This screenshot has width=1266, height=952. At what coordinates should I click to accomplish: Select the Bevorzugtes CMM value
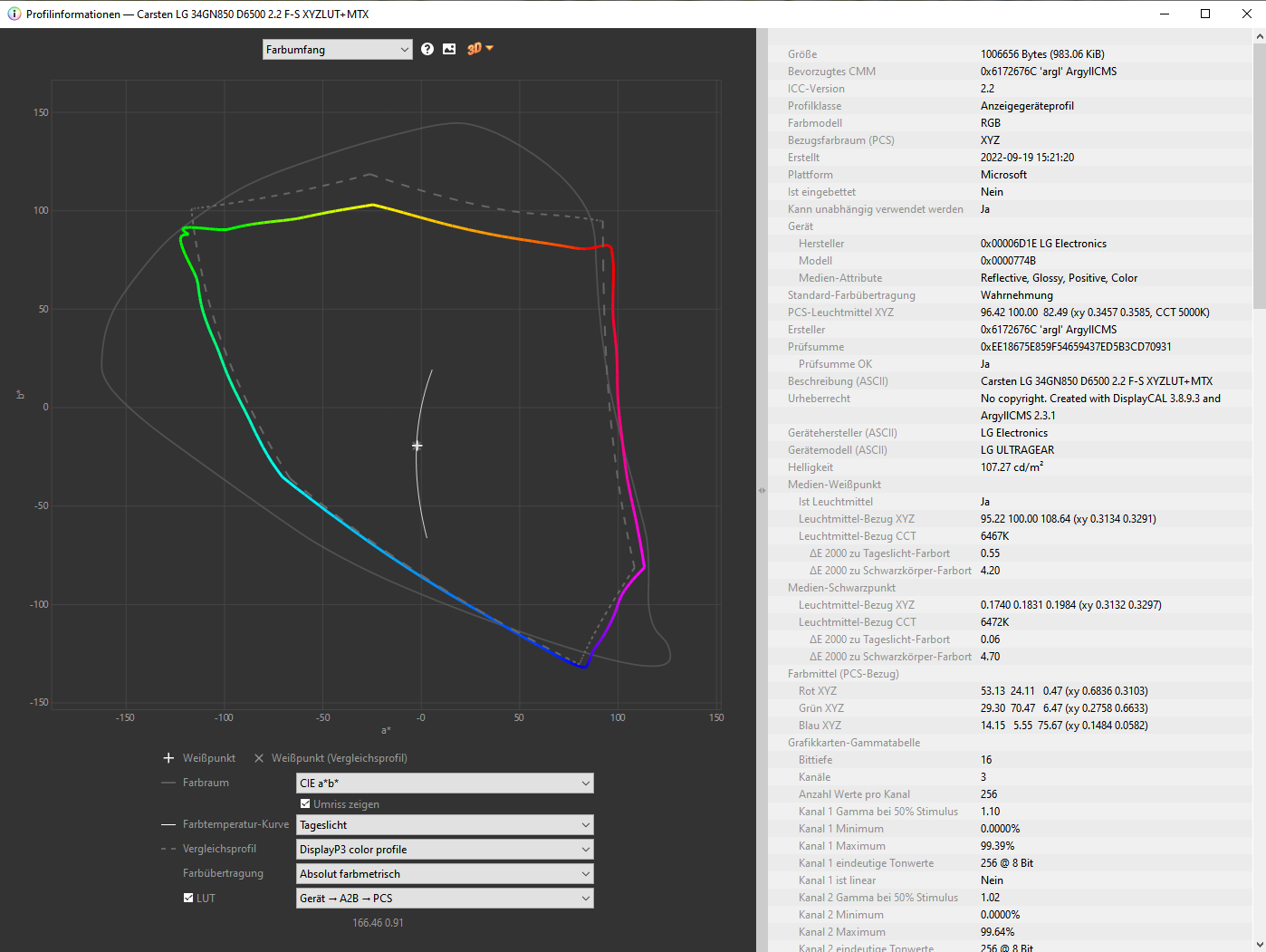pyautogui.click(x=1049, y=72)
